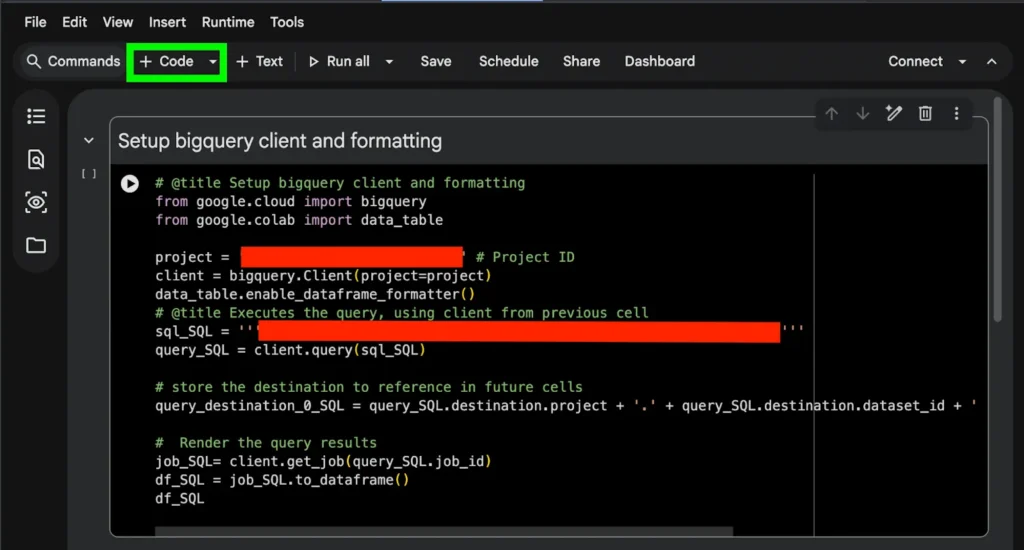
Task: Click the Schedule button
Action: (x=508, y=61)
